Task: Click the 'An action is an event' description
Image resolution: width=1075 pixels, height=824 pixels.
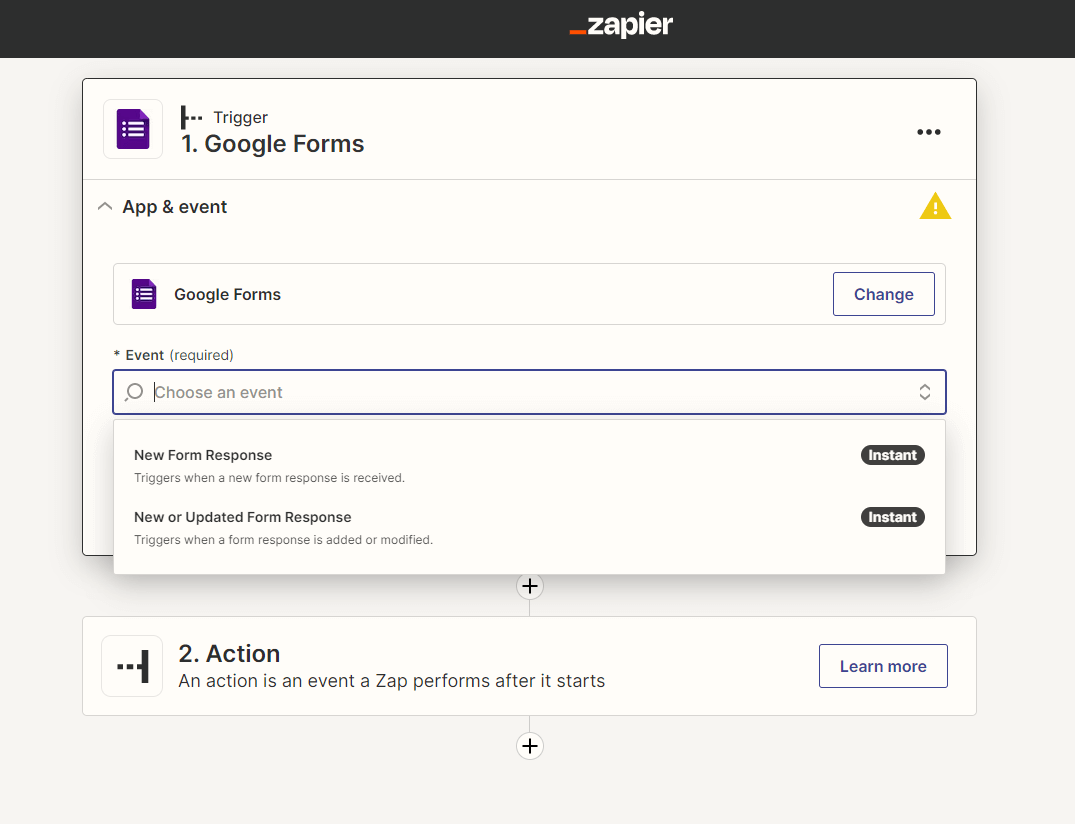Action: (x=391, y=681)
